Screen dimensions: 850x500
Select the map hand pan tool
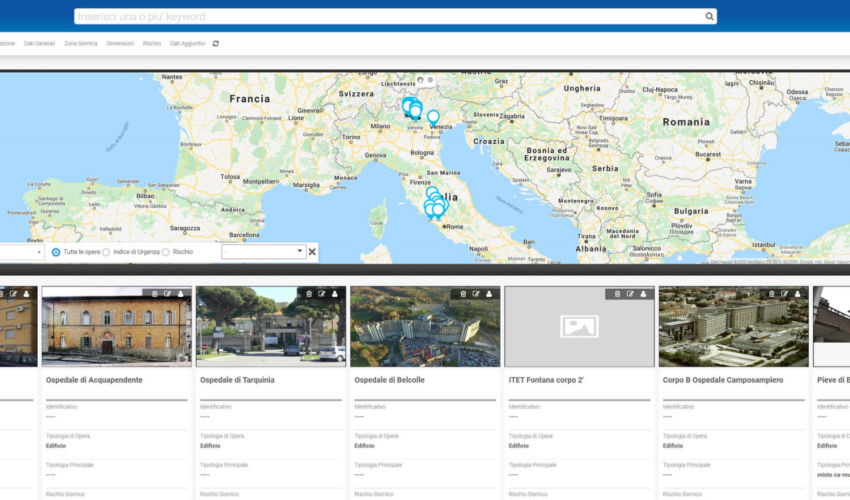(x=420, y=80)
